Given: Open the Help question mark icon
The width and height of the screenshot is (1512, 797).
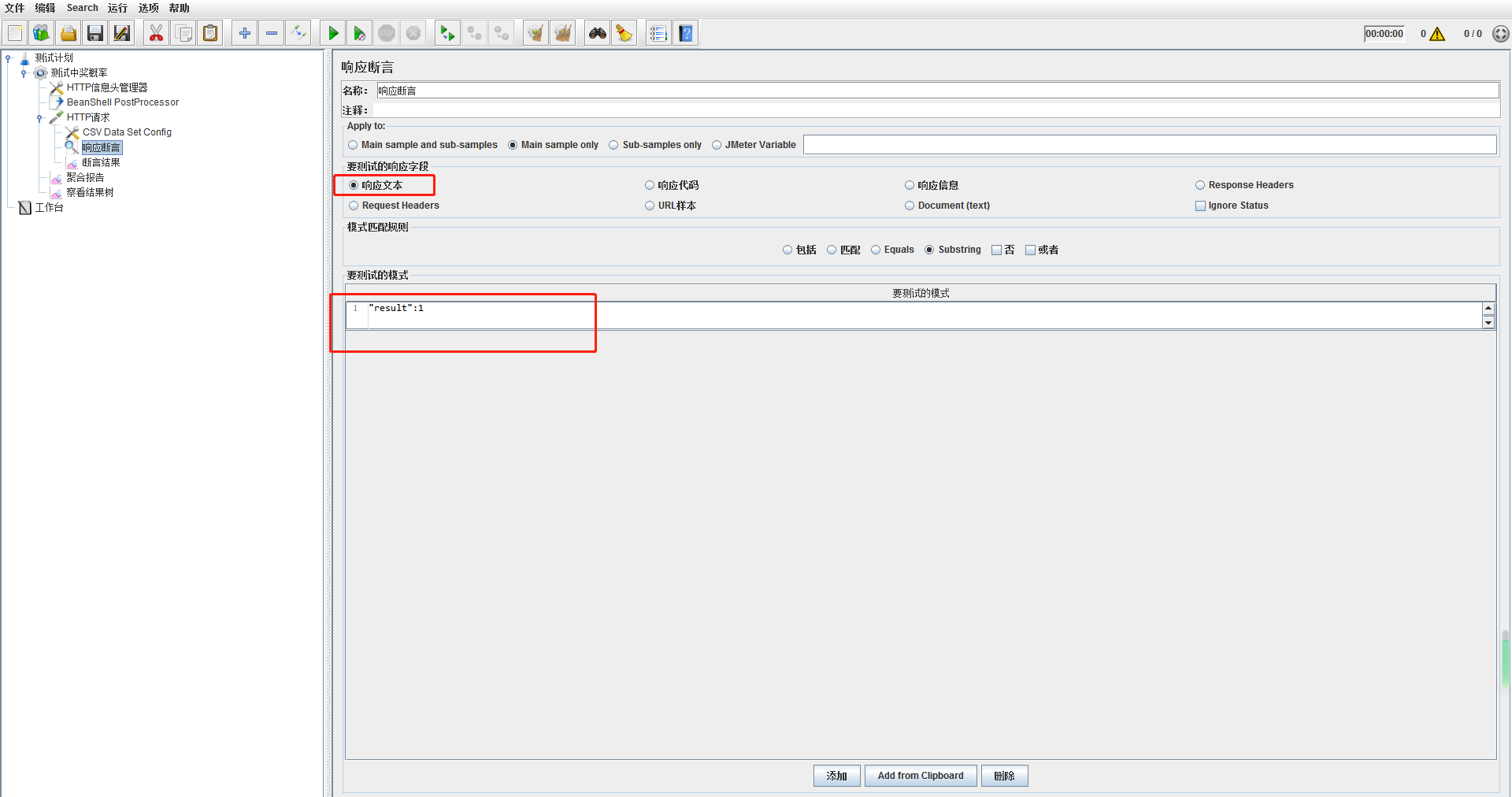Looking at the screenshot, I should click(x=686, y=33).
